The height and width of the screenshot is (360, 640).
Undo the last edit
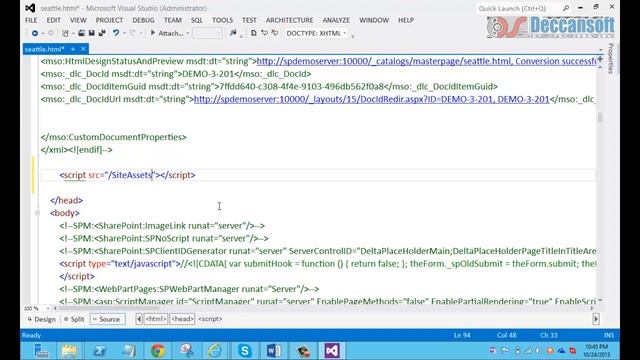[116, 33]
